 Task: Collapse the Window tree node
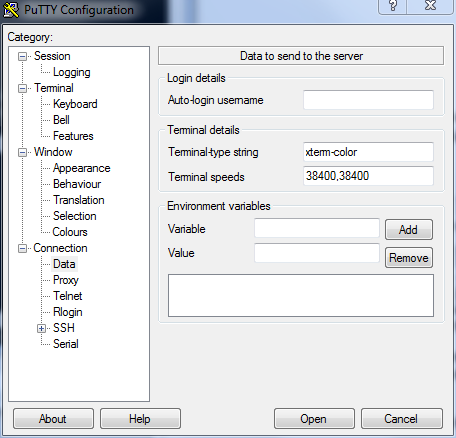coord(22,152)
